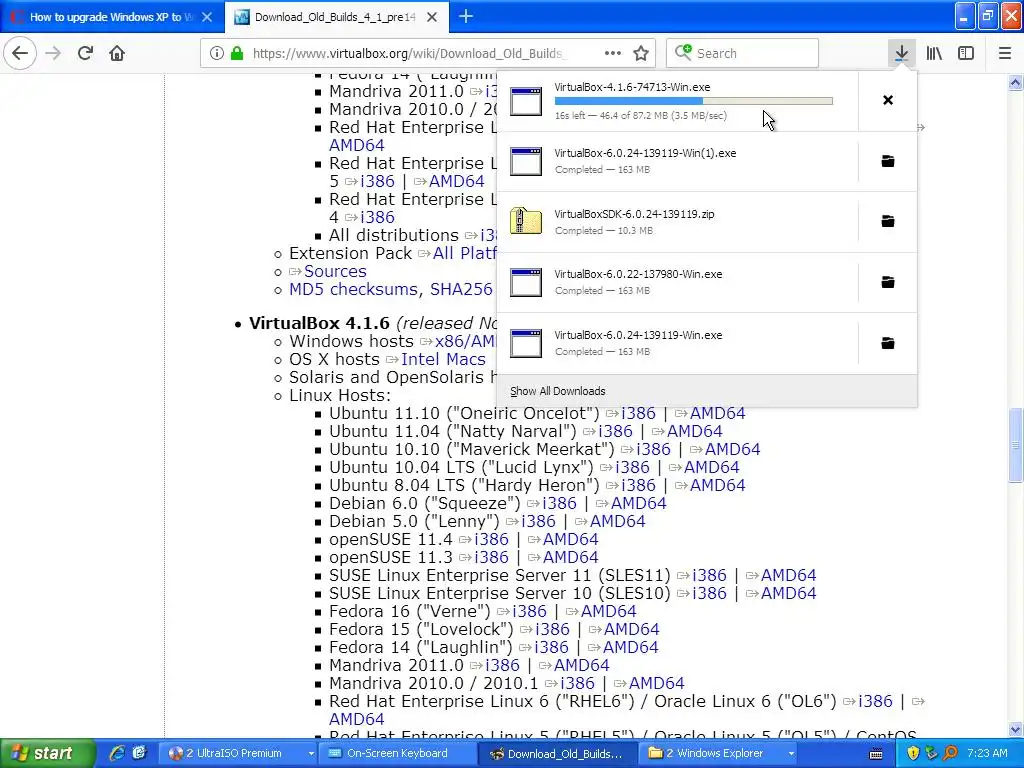The width and height of the screenshot is (1024, 768).
Task: Click the Show All Downloads entry
Action: pos(558,391)
